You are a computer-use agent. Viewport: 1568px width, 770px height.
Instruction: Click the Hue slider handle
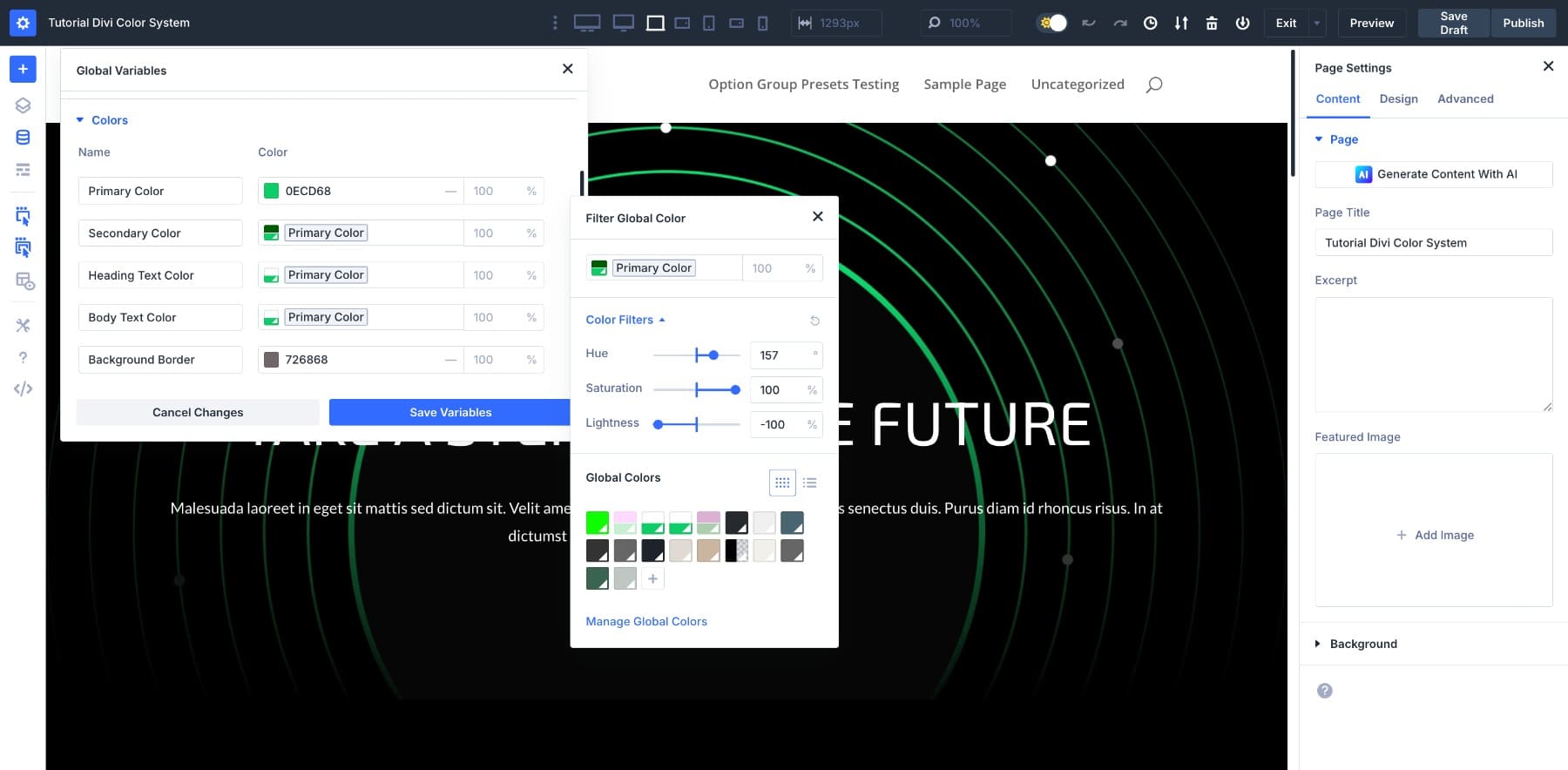(713, 355)
